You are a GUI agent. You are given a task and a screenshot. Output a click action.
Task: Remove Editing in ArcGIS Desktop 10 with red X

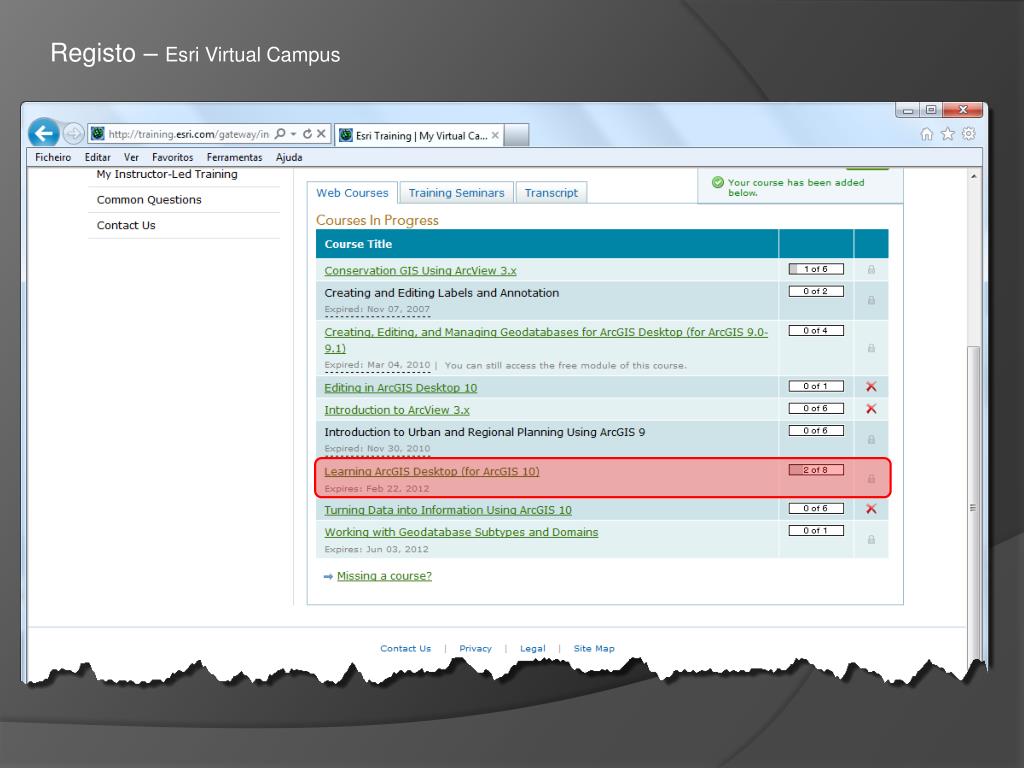coord(871,387)
